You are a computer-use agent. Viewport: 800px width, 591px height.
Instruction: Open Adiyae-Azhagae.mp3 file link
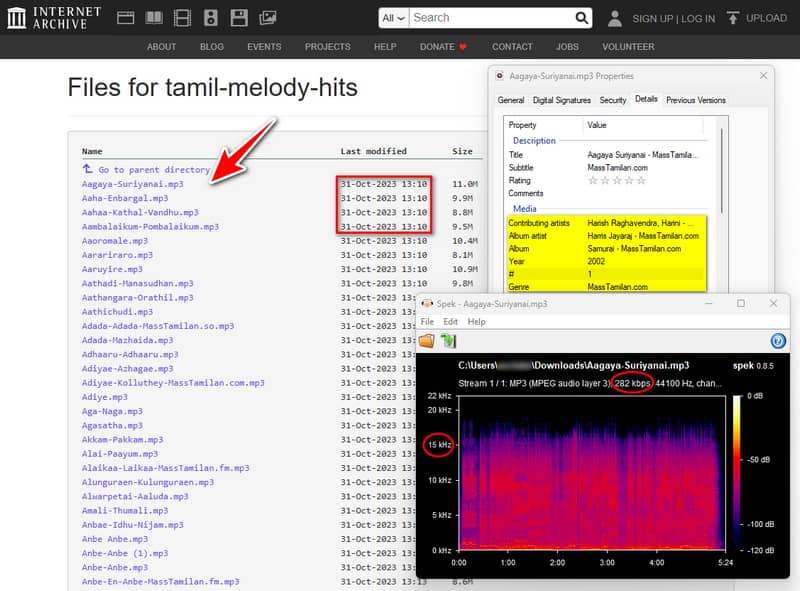point(128,368)
